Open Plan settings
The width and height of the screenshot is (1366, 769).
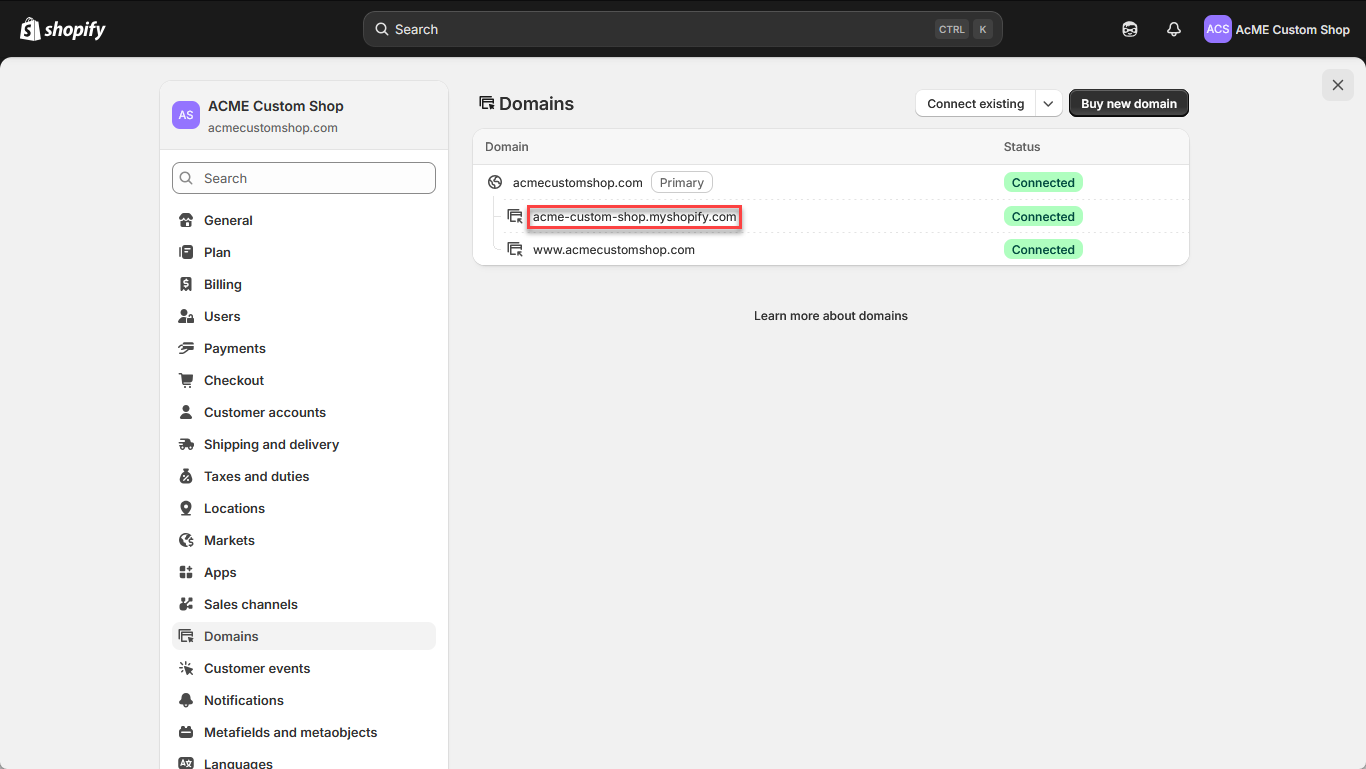(x=304, y=252)
